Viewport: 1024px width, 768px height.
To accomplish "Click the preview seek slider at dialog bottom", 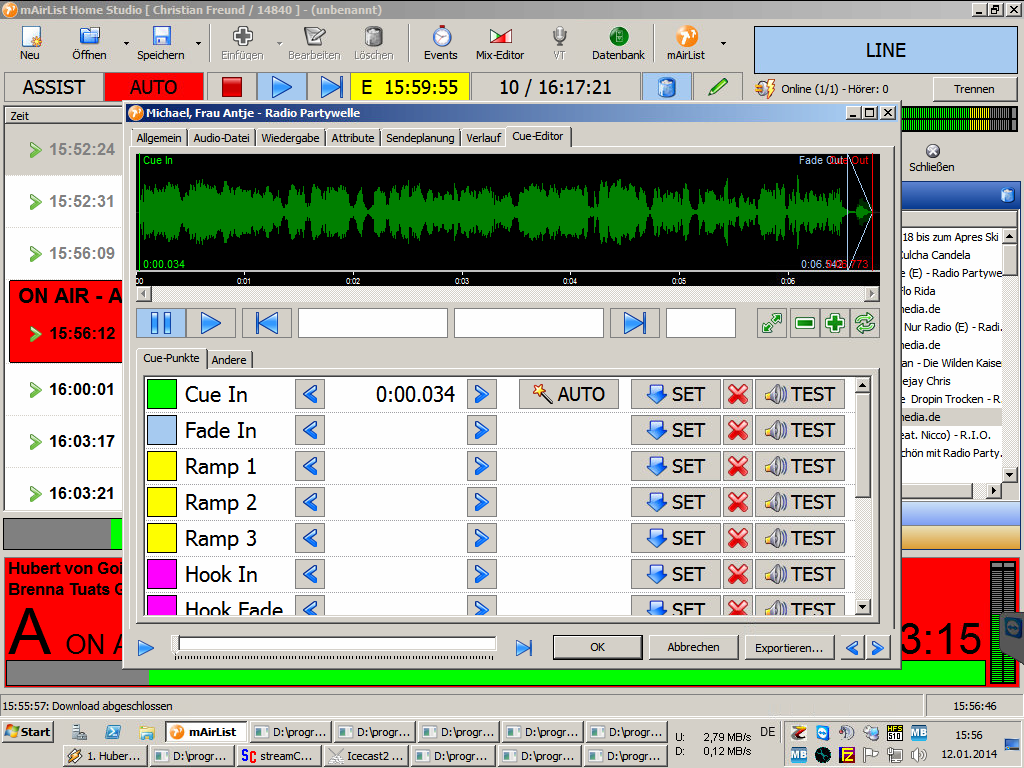I will [x=336, y=645].
